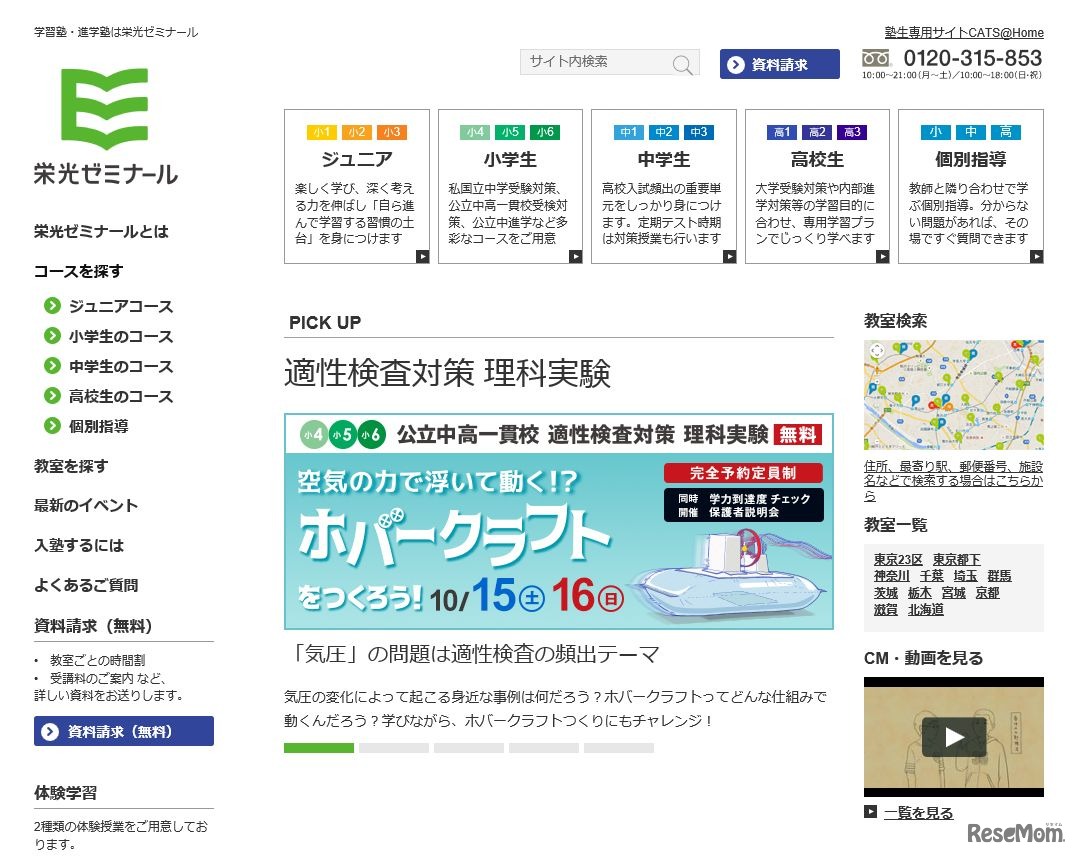
Task: Open 小学生のコース link in sidebar
Action: (121, 336)
